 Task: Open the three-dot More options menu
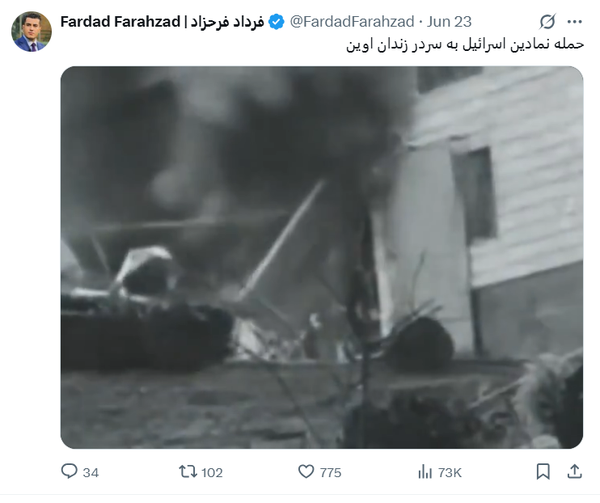[x=575, y=22]
